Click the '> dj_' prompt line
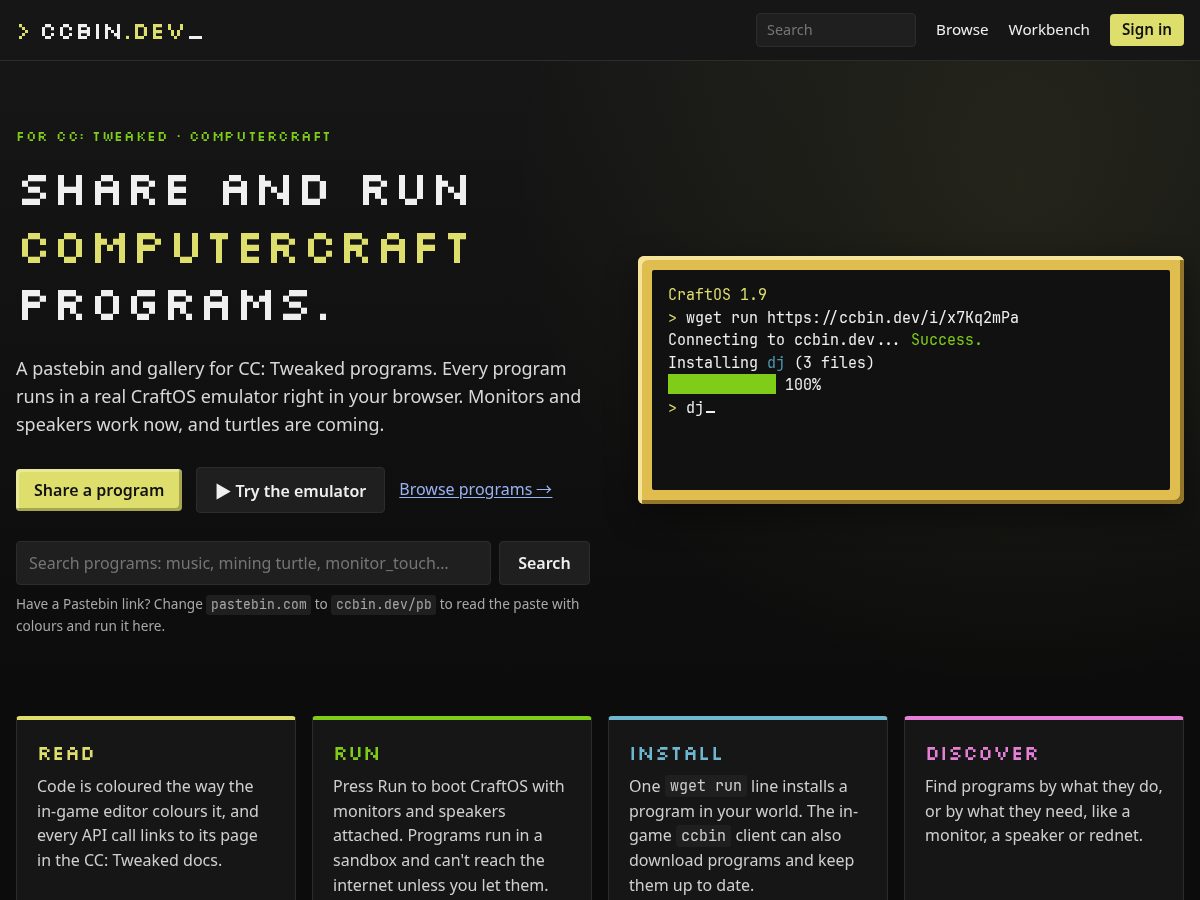 point(691,408)
